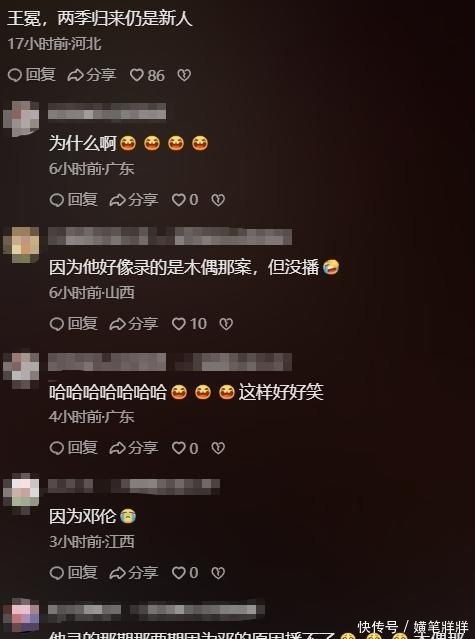The height and width of the screenshot is (639, 475).
Task: Like the 为什么啊 comment
Action: 185,200
